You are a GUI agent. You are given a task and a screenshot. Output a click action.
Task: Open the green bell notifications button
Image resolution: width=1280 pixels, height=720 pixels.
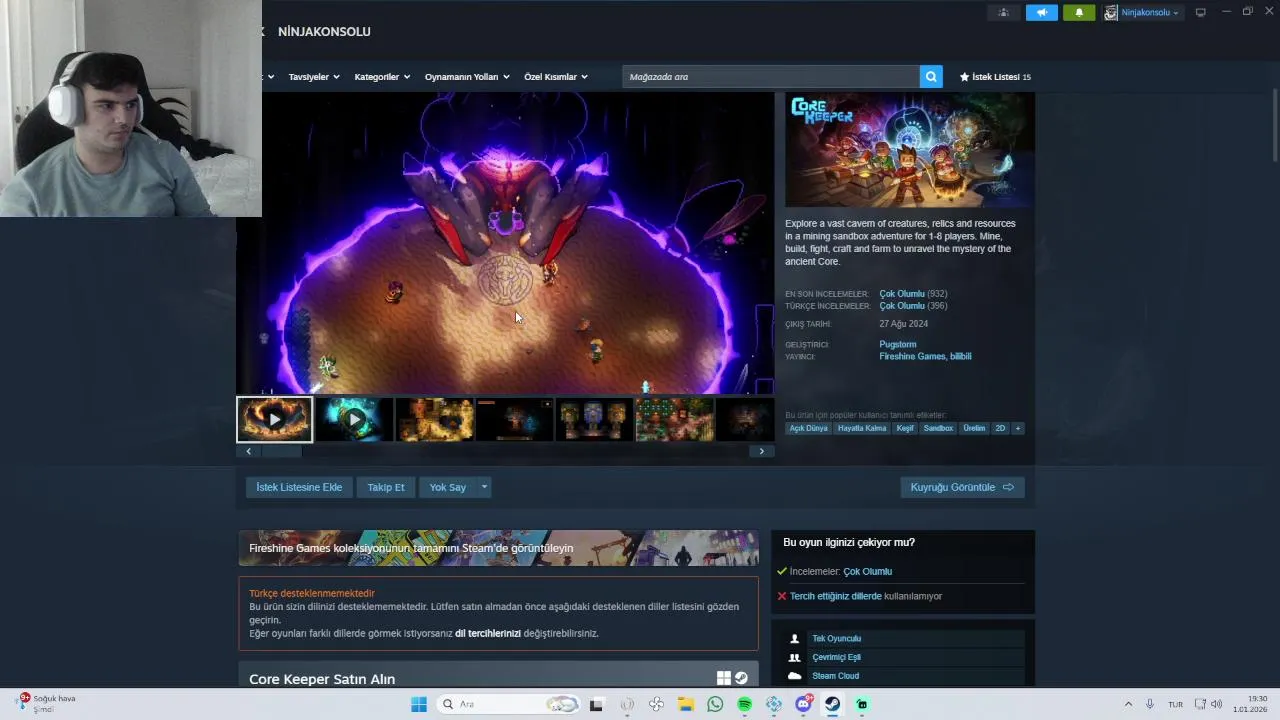tap(1079, 13)
